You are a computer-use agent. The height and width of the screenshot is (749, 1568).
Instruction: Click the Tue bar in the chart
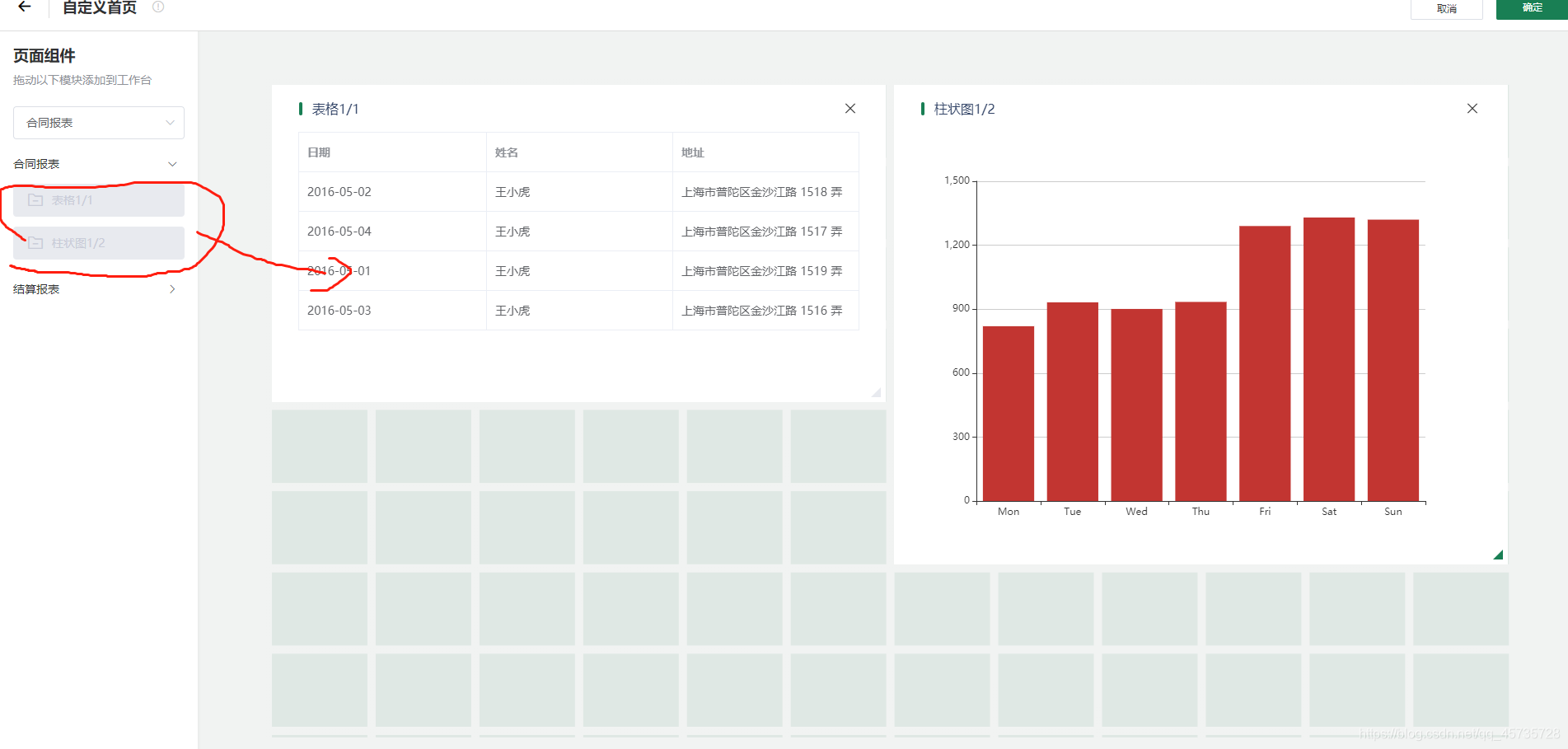coord(1073,401)
